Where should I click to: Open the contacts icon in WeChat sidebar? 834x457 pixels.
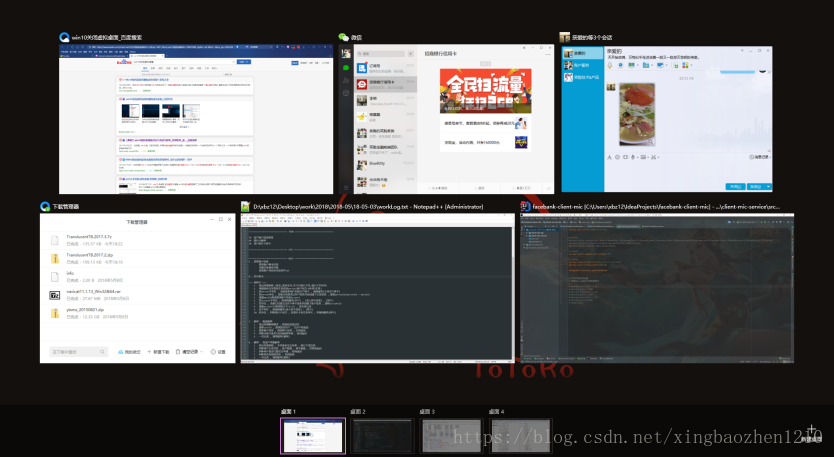click(346, 80)
